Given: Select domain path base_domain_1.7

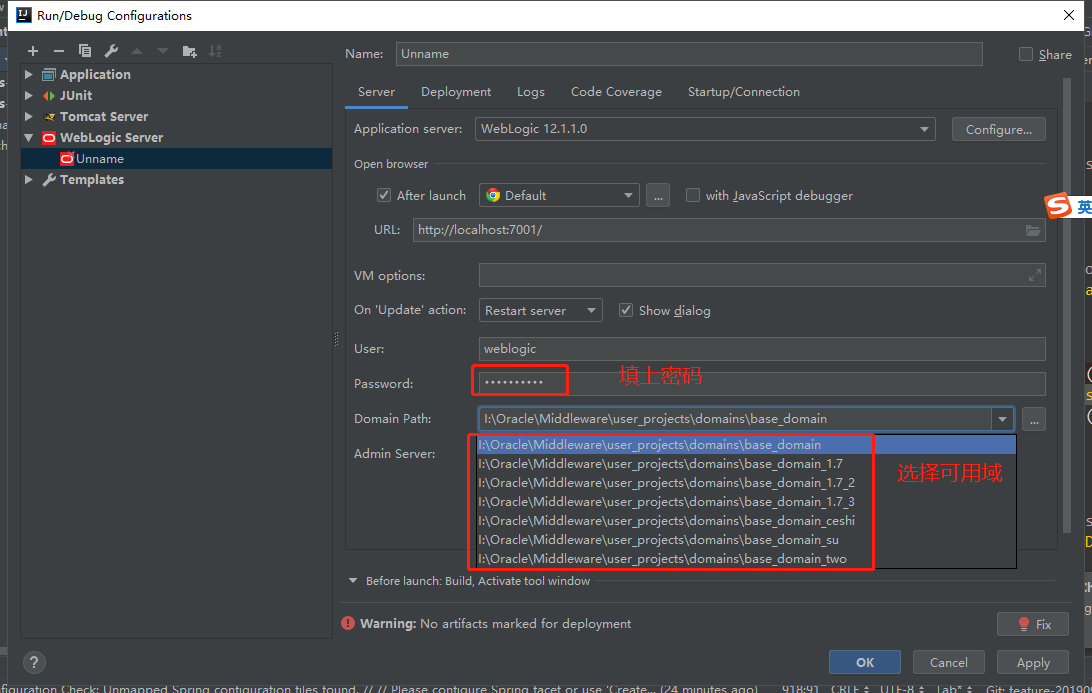Looking at the screenshot, I should tap(746, 463).
